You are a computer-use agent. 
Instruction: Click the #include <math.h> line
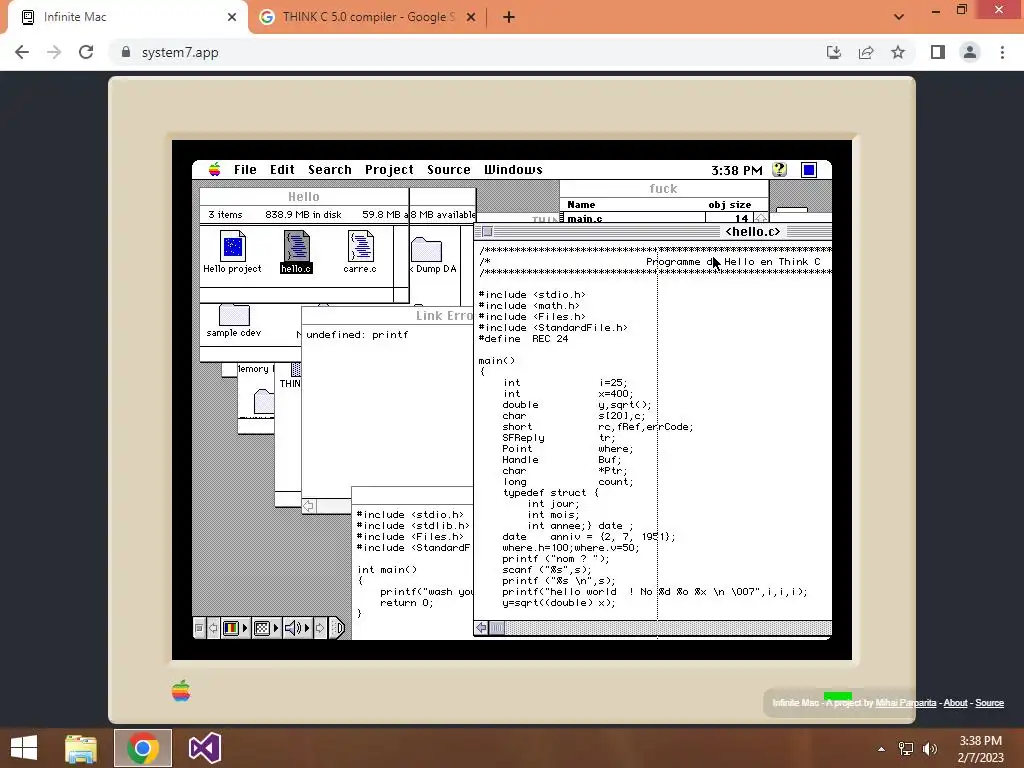click(529, 306)
